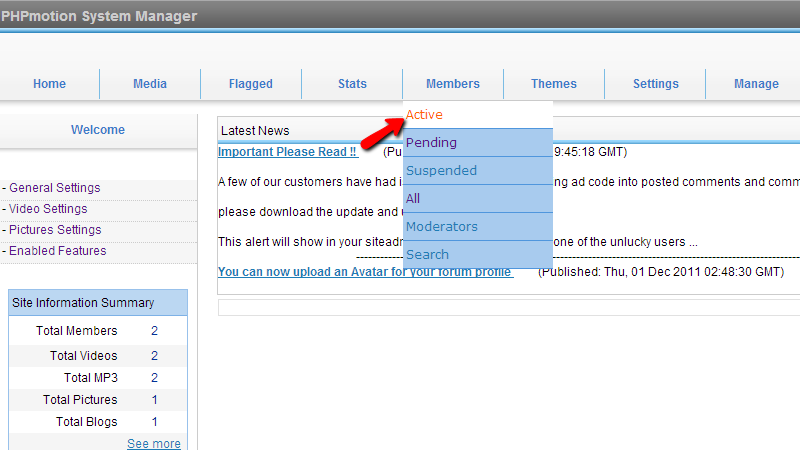This screenshot has width=800, height=450.
Task: Click the Welcome sidebar heading
Action: click(x=98, y=130)
